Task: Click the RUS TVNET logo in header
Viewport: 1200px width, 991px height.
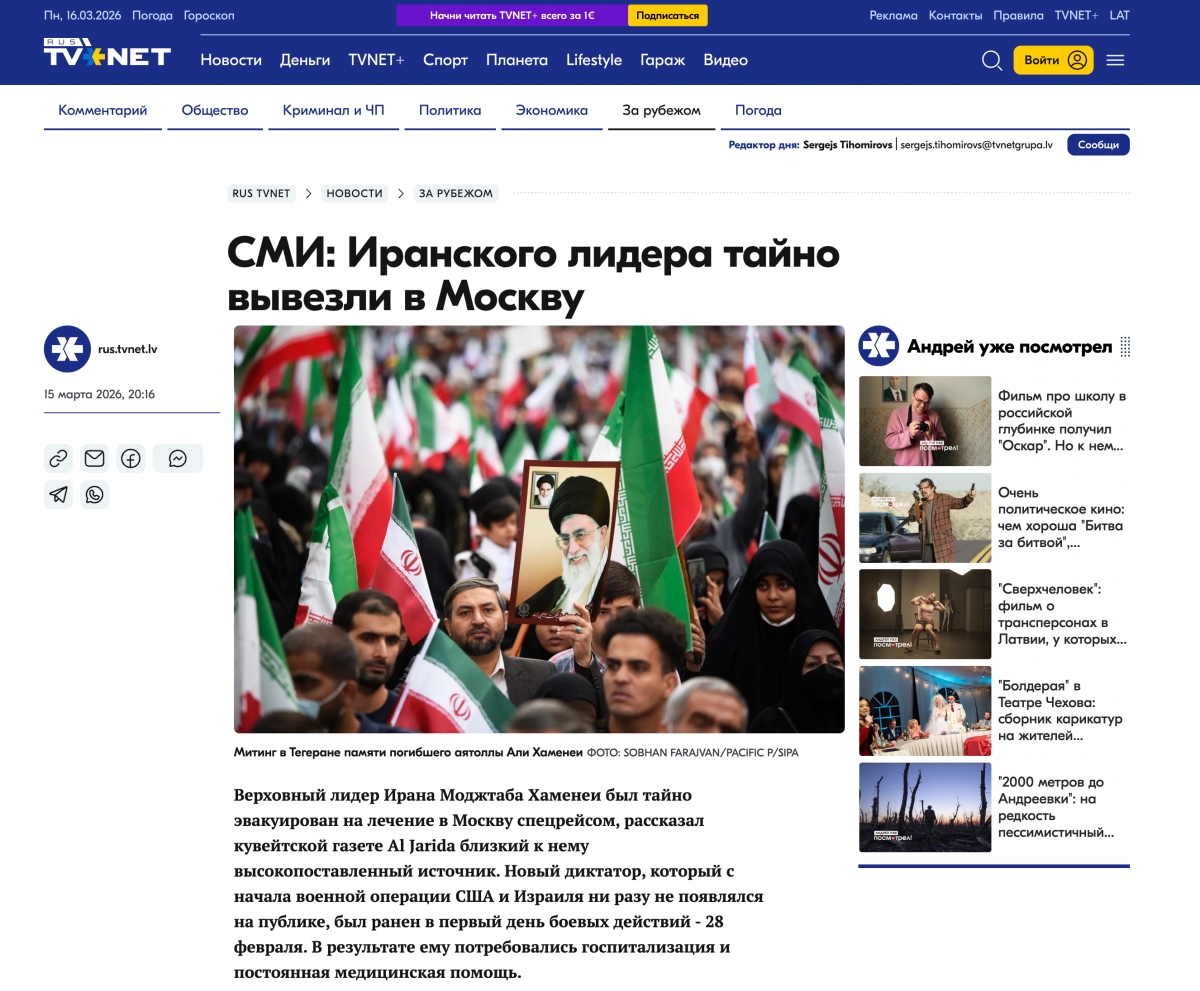Action: 107,55
